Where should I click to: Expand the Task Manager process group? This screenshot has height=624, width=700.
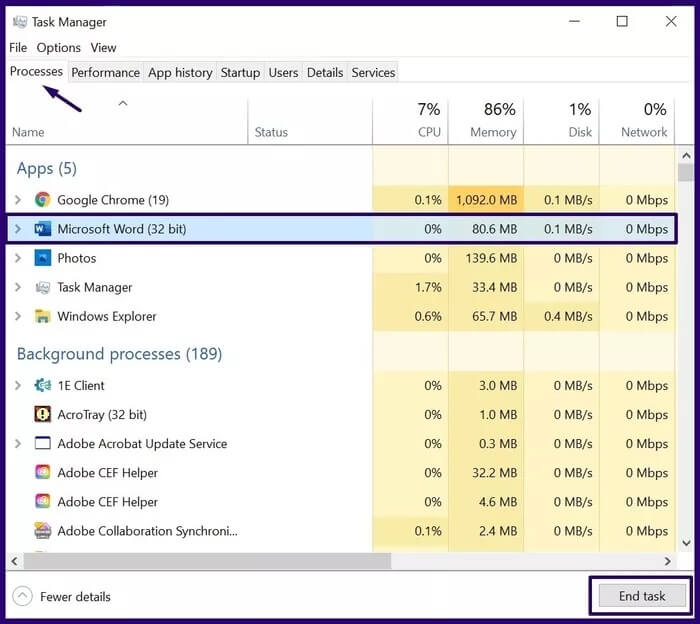(18, 287)
